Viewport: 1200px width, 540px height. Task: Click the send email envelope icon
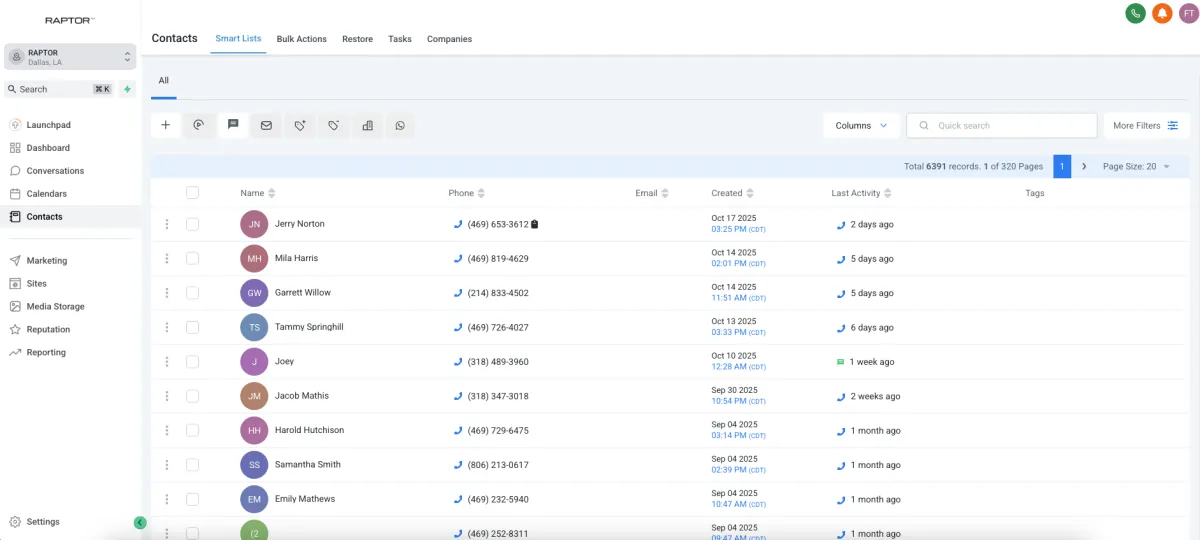[x=266, y=125]
